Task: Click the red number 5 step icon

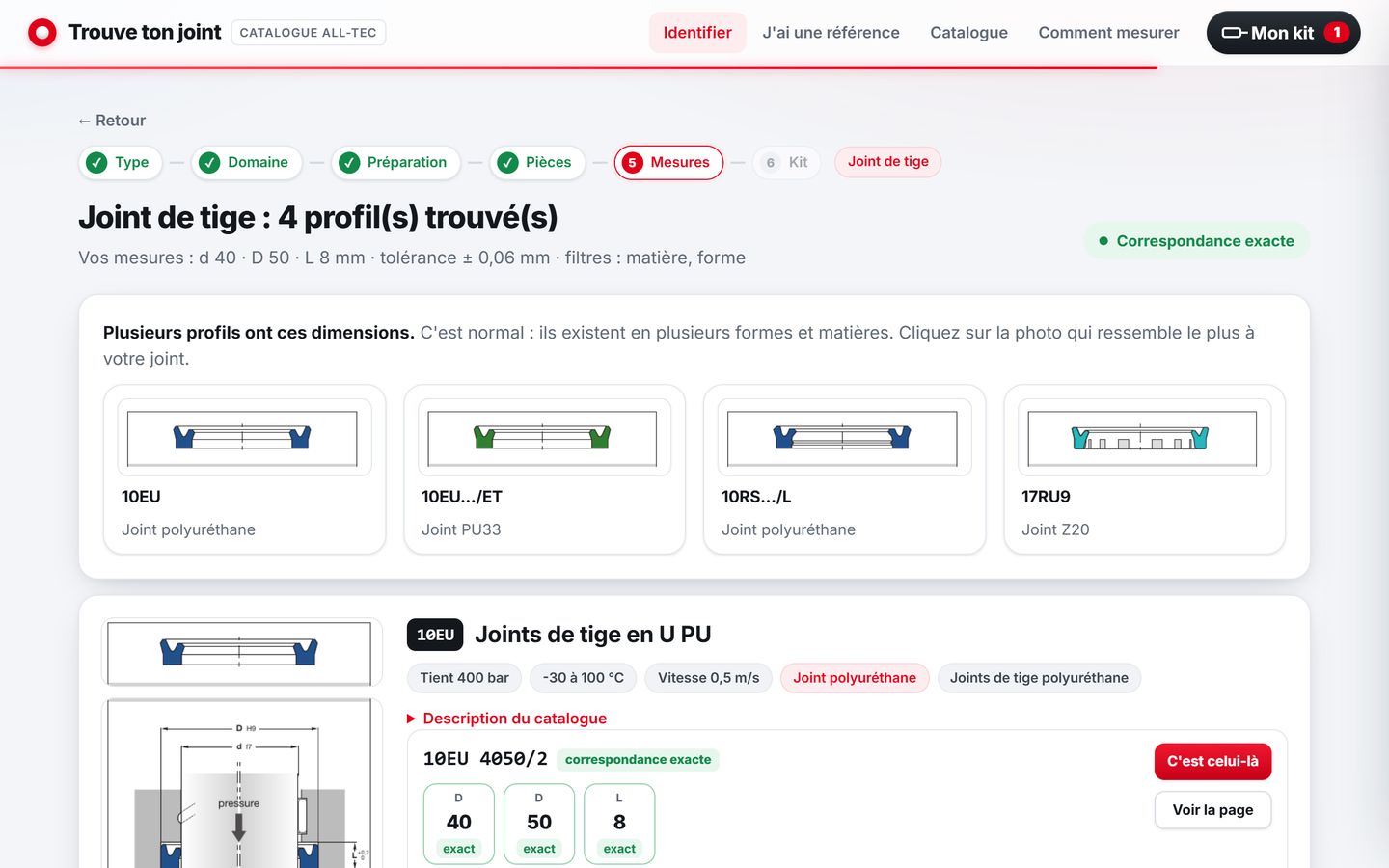Action: pyautogui.click(x=632, y=163)
